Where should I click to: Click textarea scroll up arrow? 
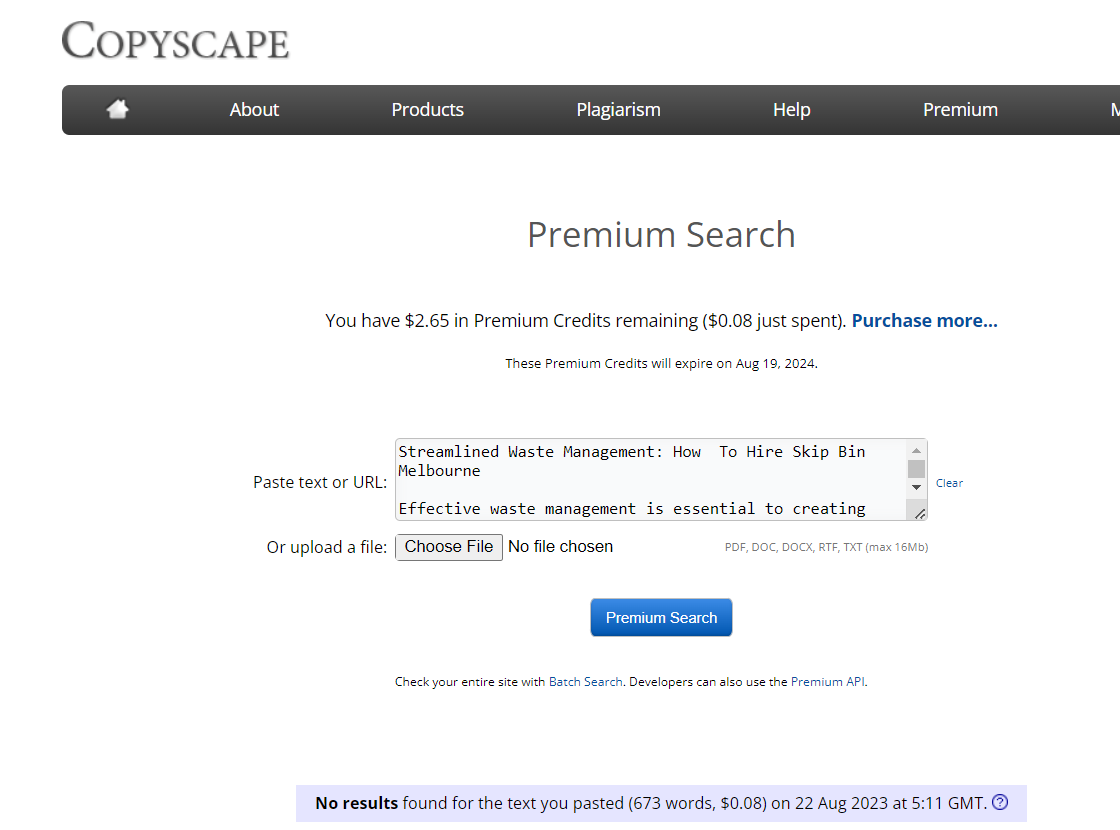[x=916, y=451]
